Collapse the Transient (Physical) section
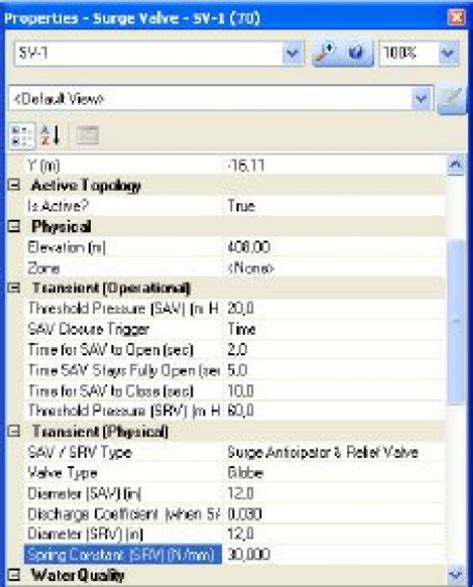Image resolution: width=473 pixels, height=587 pixels. [x=14, y=431]
